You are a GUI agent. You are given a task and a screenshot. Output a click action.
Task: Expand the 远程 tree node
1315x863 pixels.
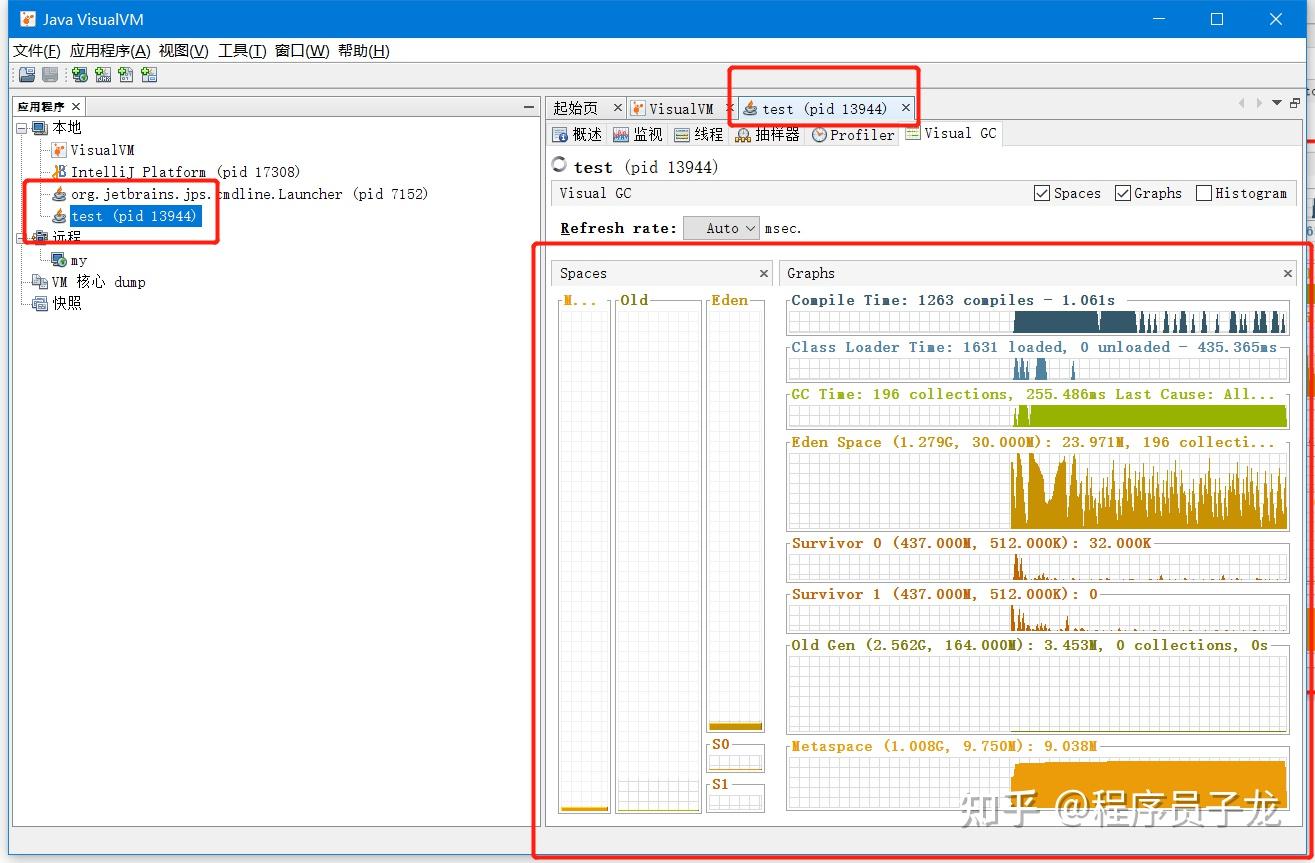pos(21,237)
